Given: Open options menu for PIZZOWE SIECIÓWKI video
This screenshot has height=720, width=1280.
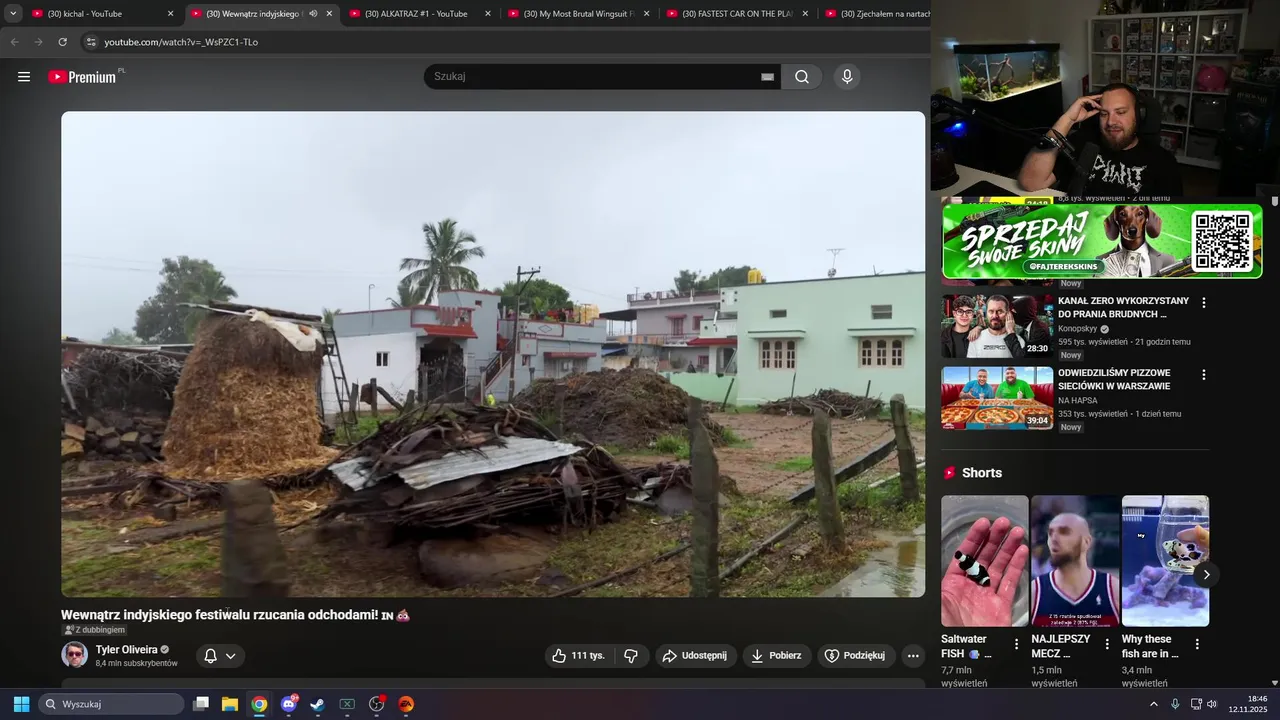Looking at the screenshot, I should point(1203,375).
